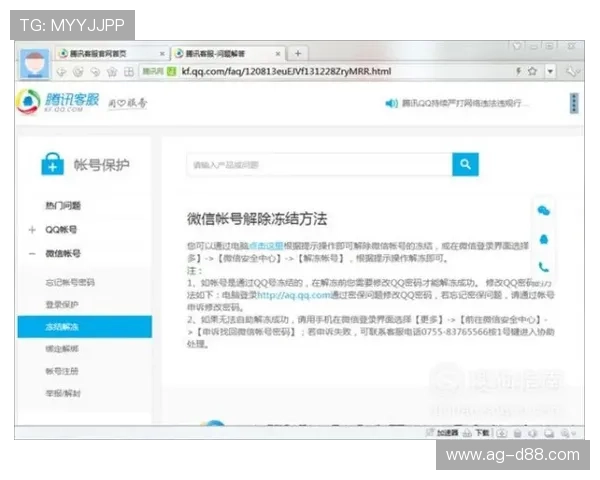Open the vertical dots menu on page

pos(574,103)
